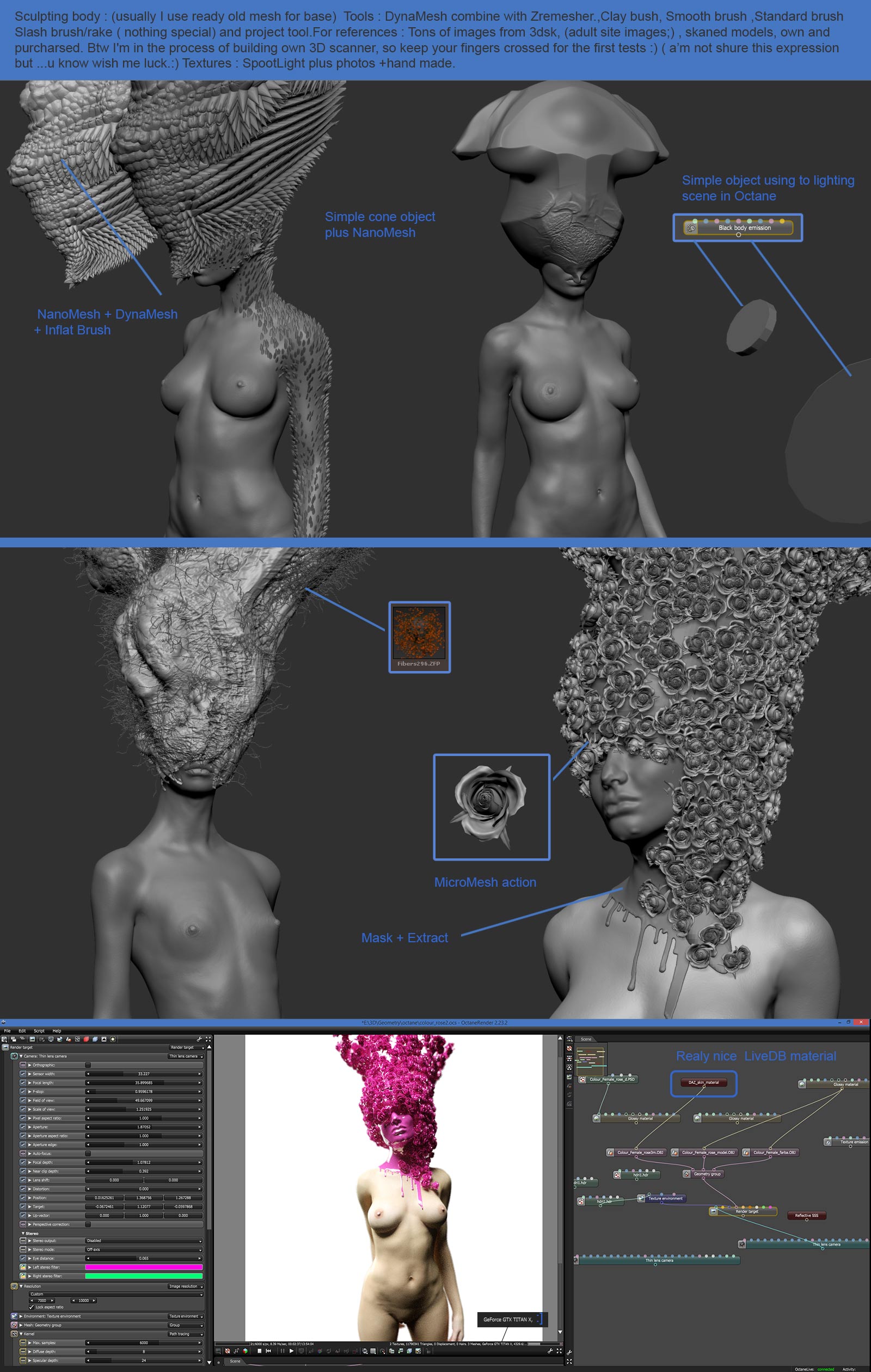The image size is (871, 1372).
Task: Select the Scene tab below the render viewport
Action: [x=235, y=1361]
